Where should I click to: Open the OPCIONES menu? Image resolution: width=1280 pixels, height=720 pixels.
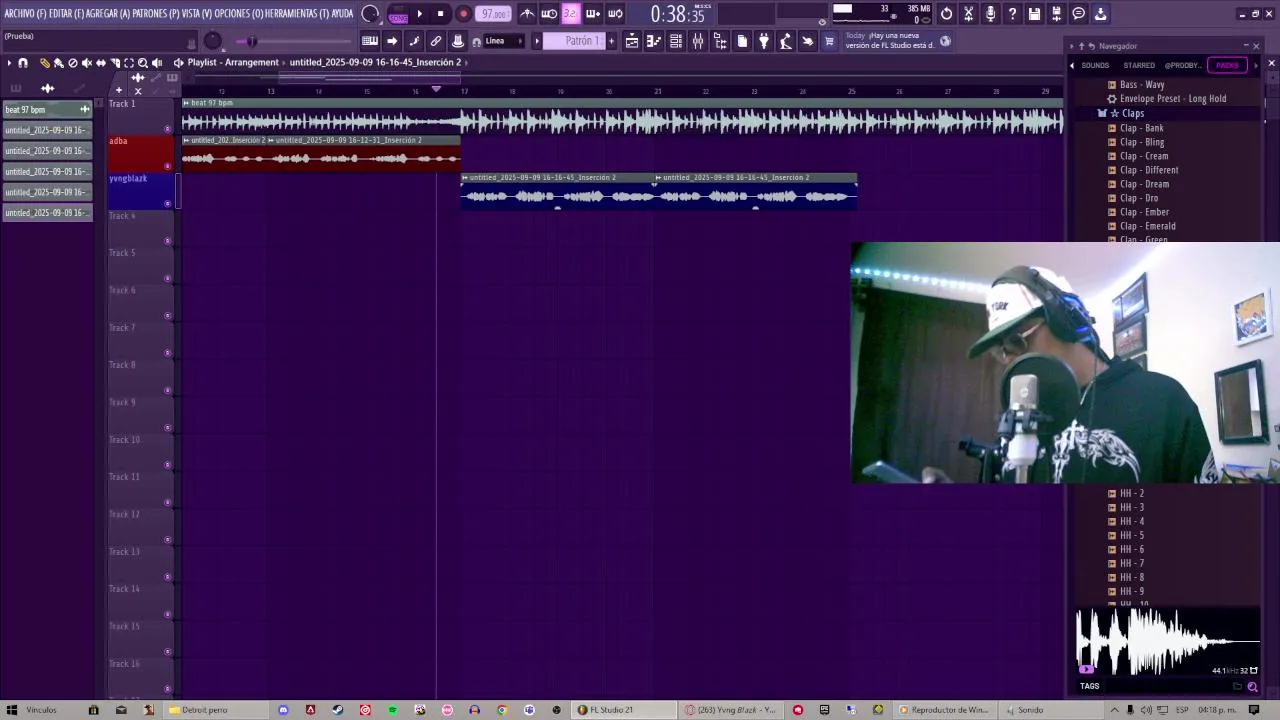point(239,14)
